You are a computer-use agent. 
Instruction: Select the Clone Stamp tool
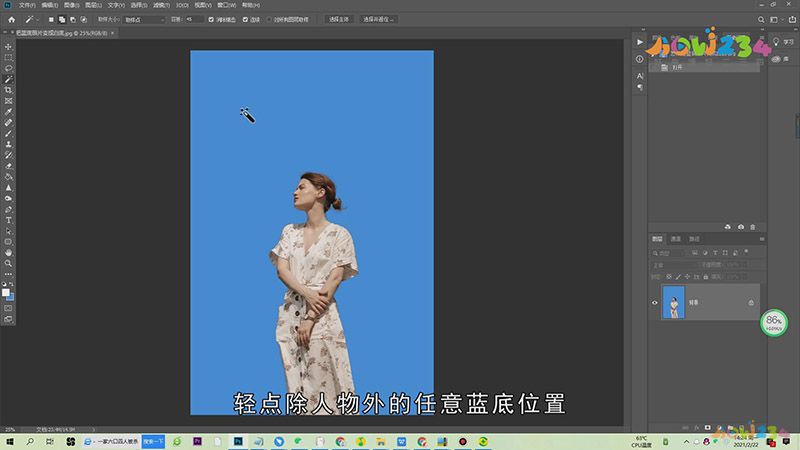click(x=8, y=144)
